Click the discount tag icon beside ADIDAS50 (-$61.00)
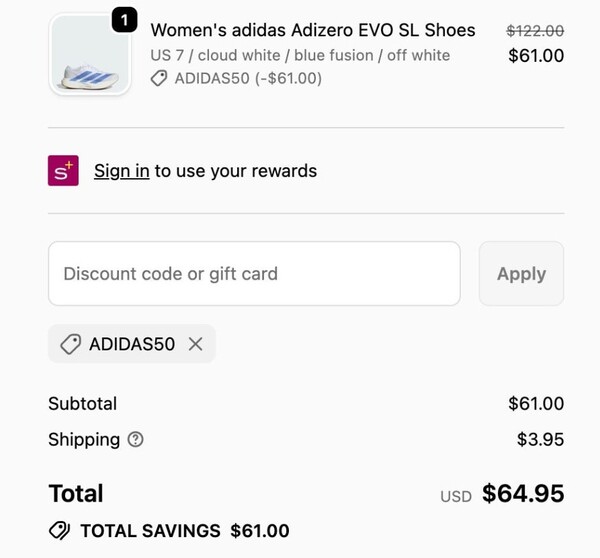 (159, 79)
